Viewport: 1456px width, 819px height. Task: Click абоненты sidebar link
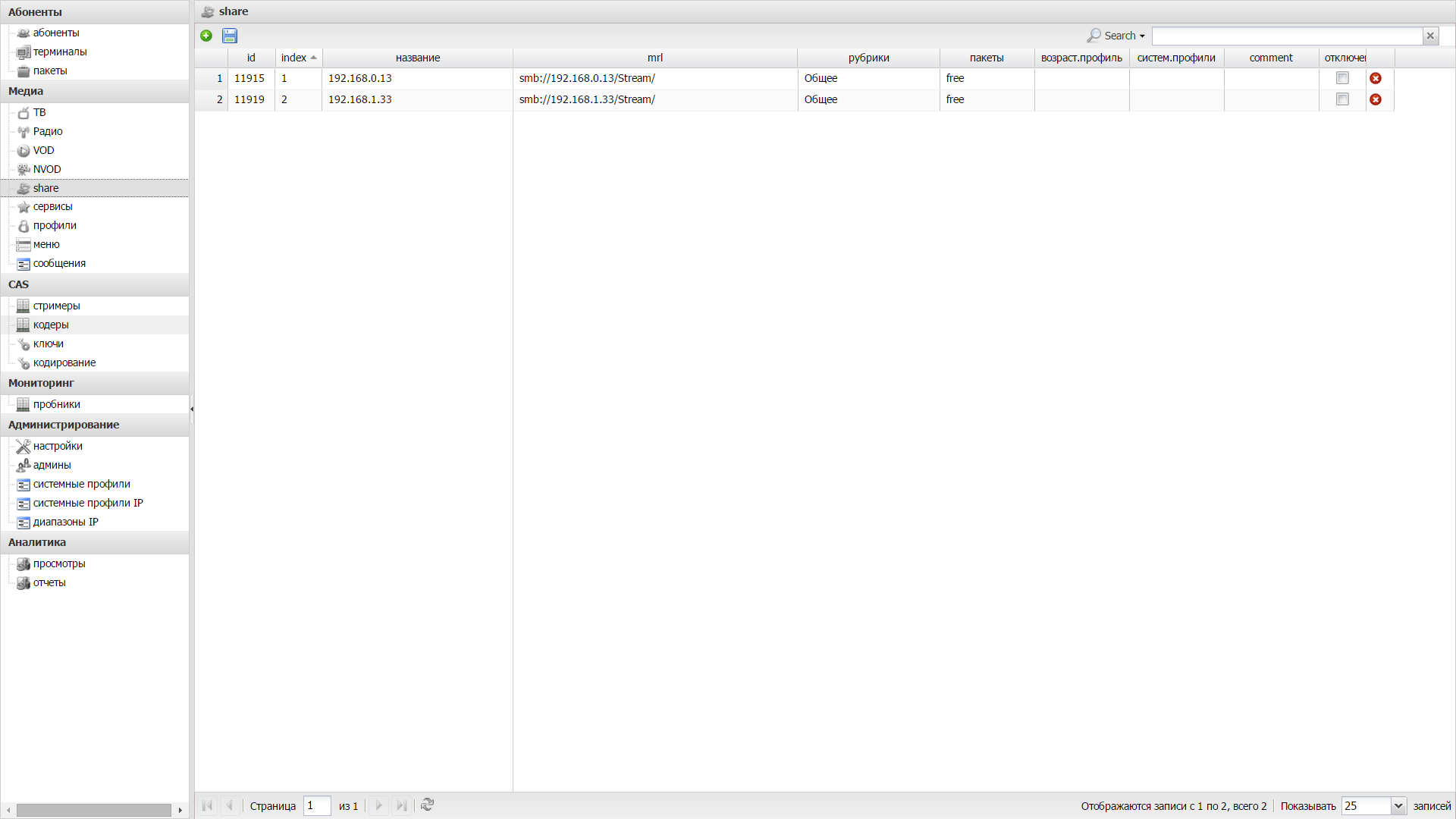coord(56,32)
